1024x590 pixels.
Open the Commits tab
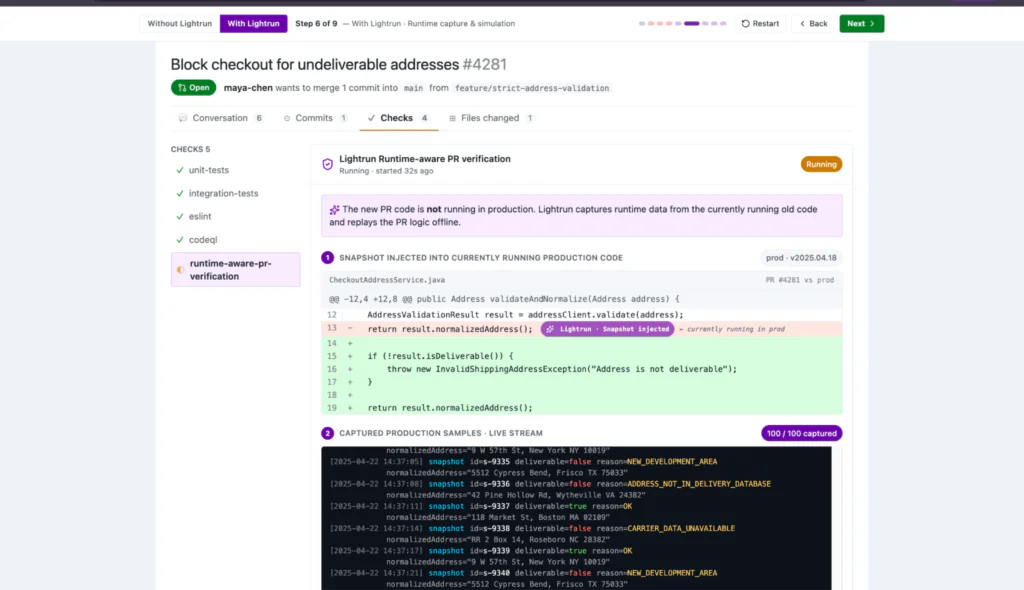(315, 118)
